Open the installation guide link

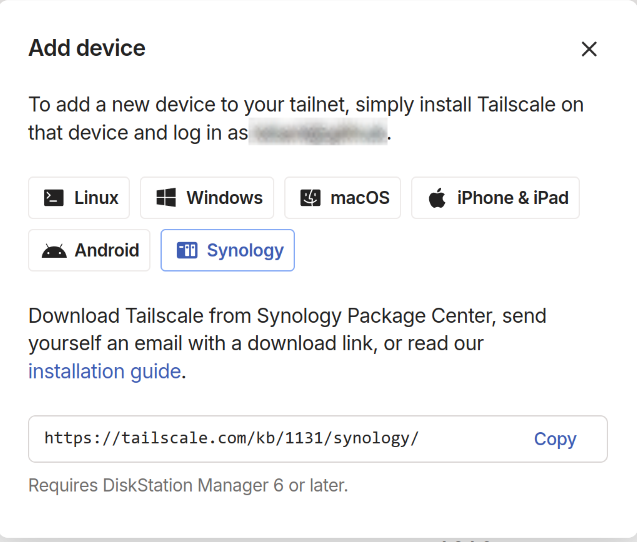105,372
